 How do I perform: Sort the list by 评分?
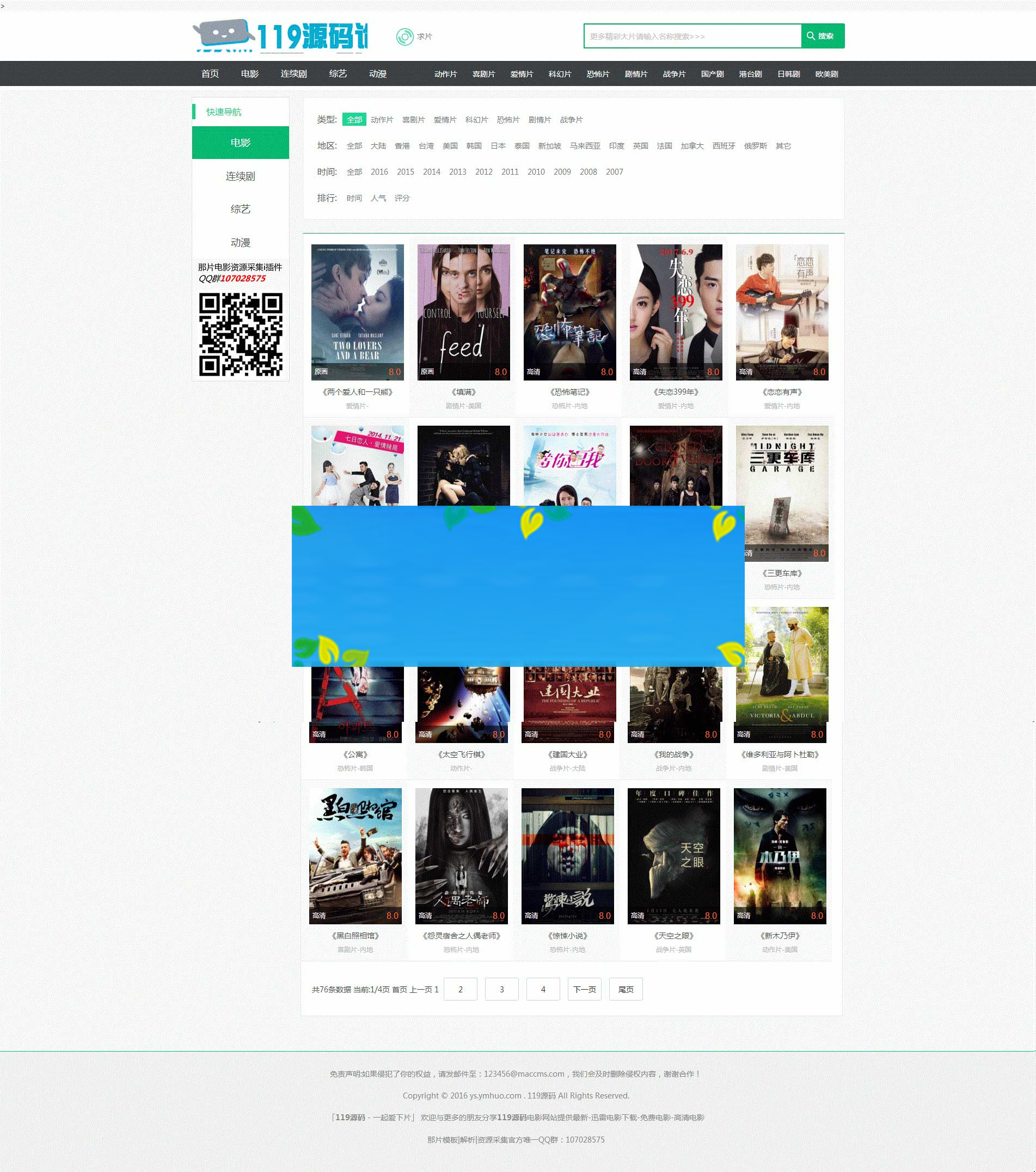point(402,198)
